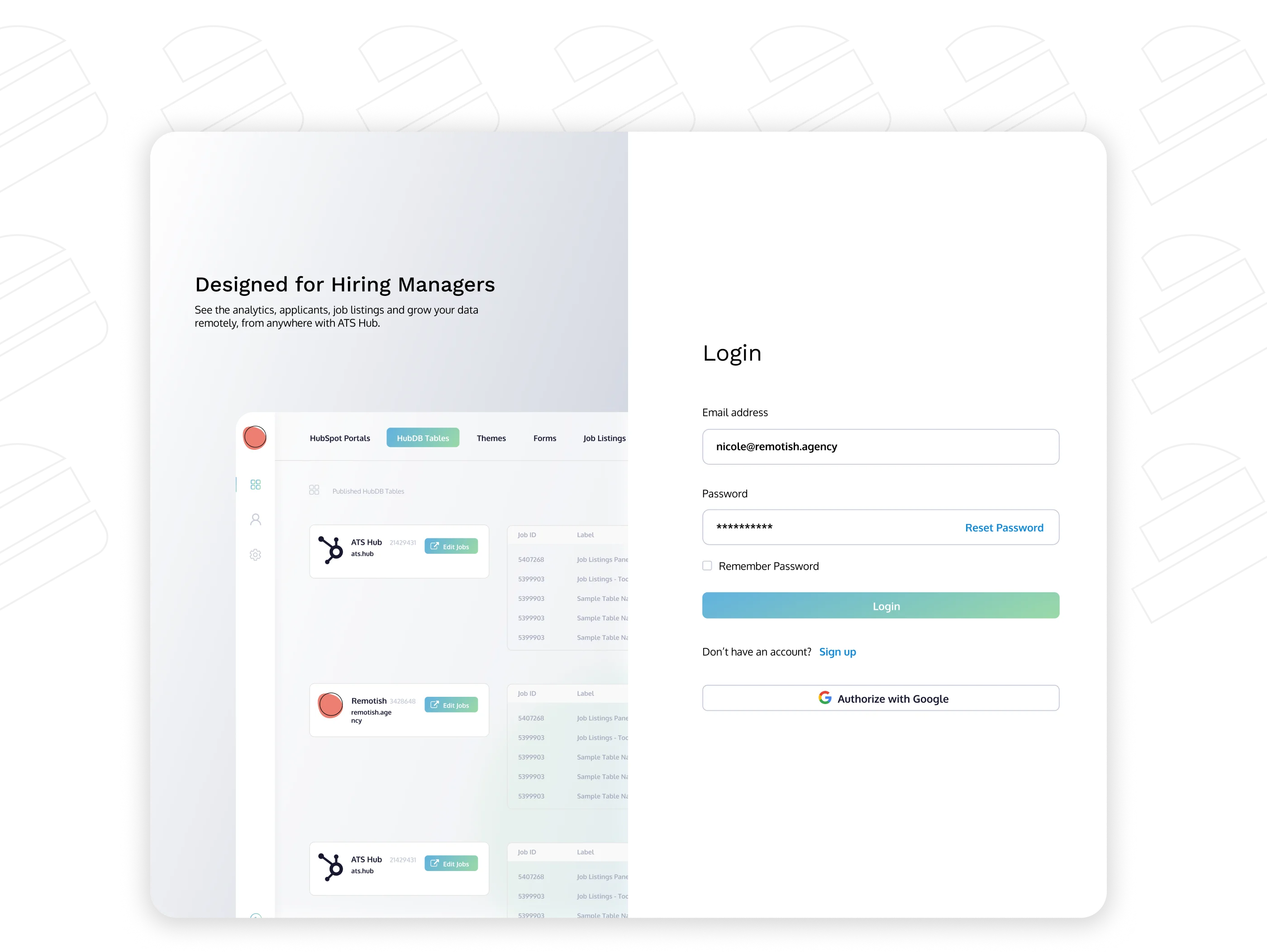Click Authorize with Google button
Image resolution: width=1267 pixels, height=952 pixels.
881,698
